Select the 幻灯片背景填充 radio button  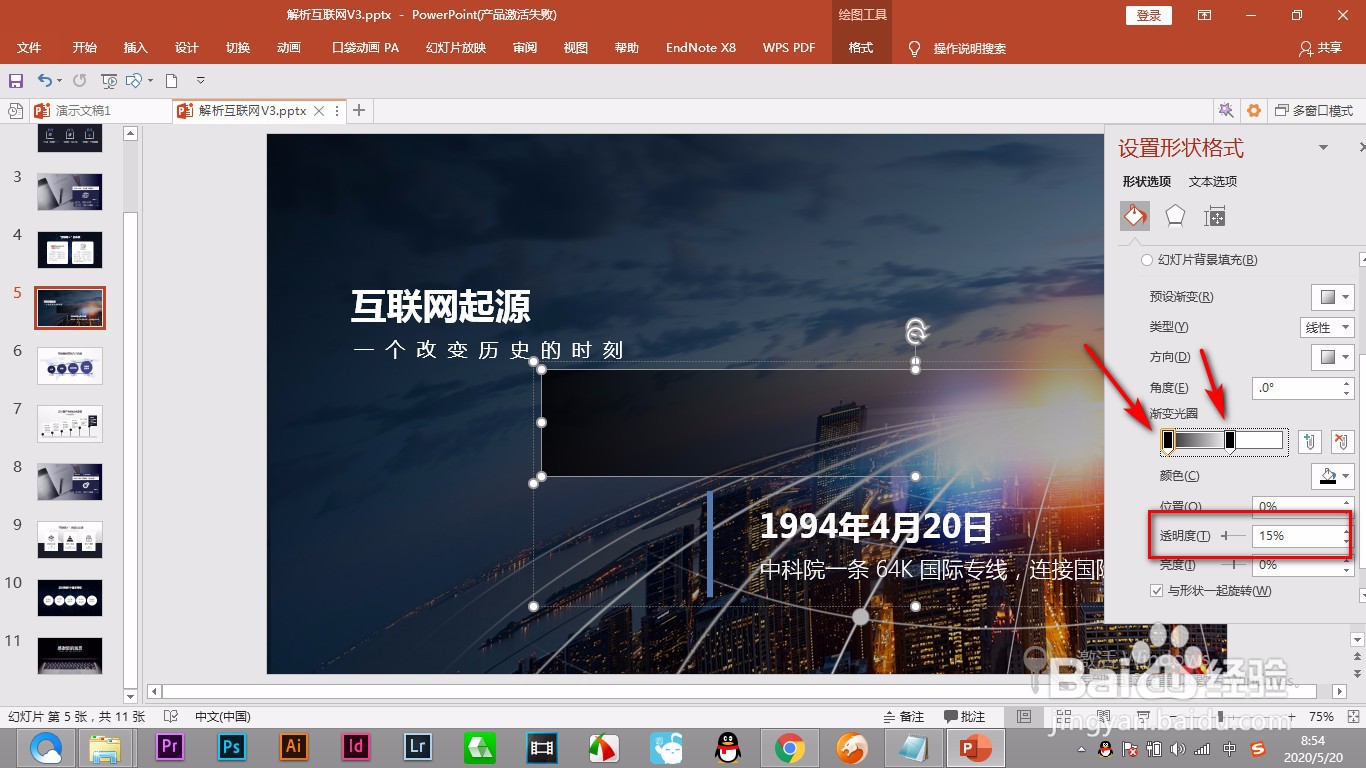pyautogui.click(x=1146, y=259)
